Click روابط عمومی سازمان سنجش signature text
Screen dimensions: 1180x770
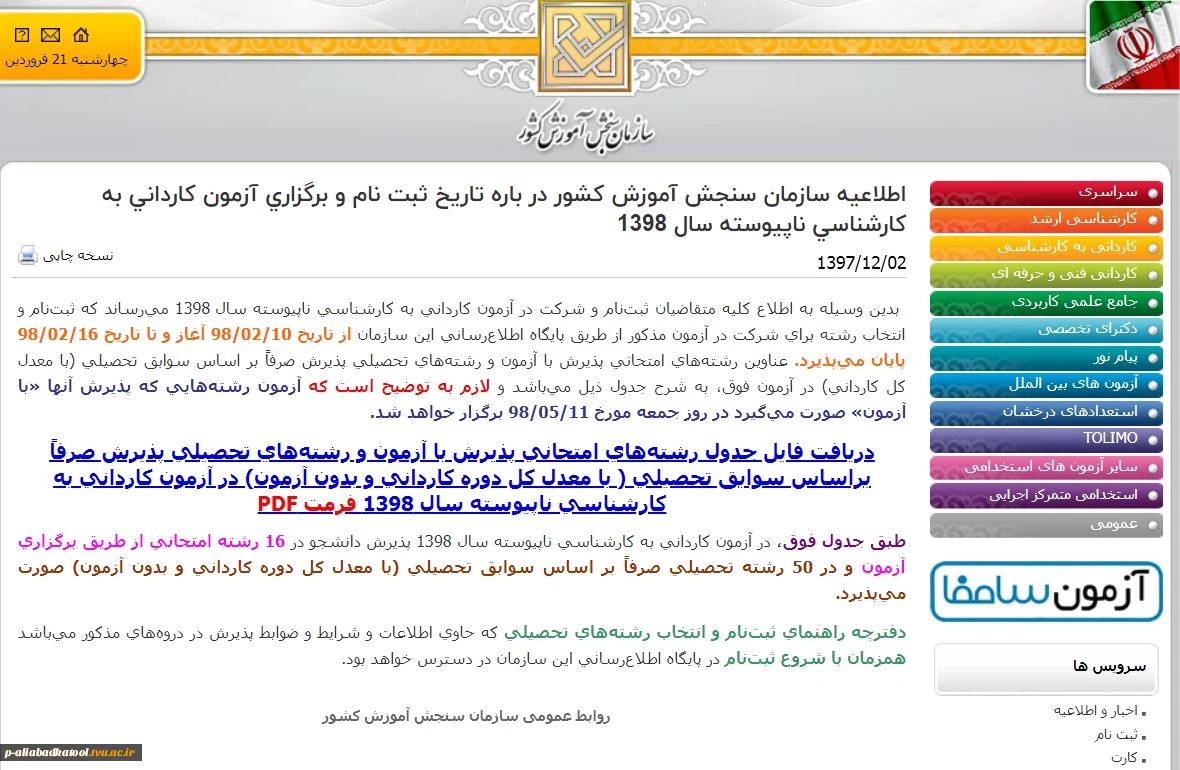point(466,716)
